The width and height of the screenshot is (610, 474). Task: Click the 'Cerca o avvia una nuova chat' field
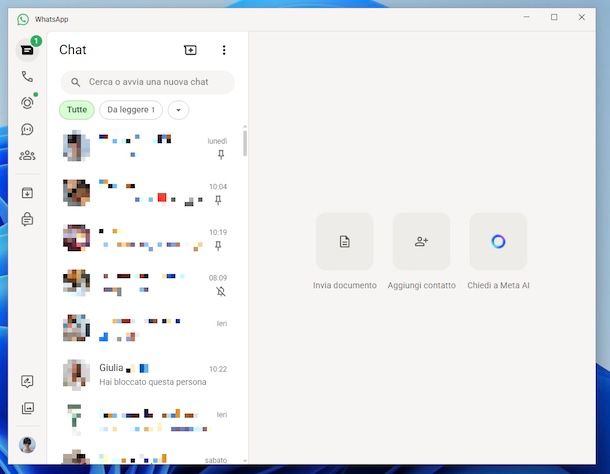pos(147,82)
